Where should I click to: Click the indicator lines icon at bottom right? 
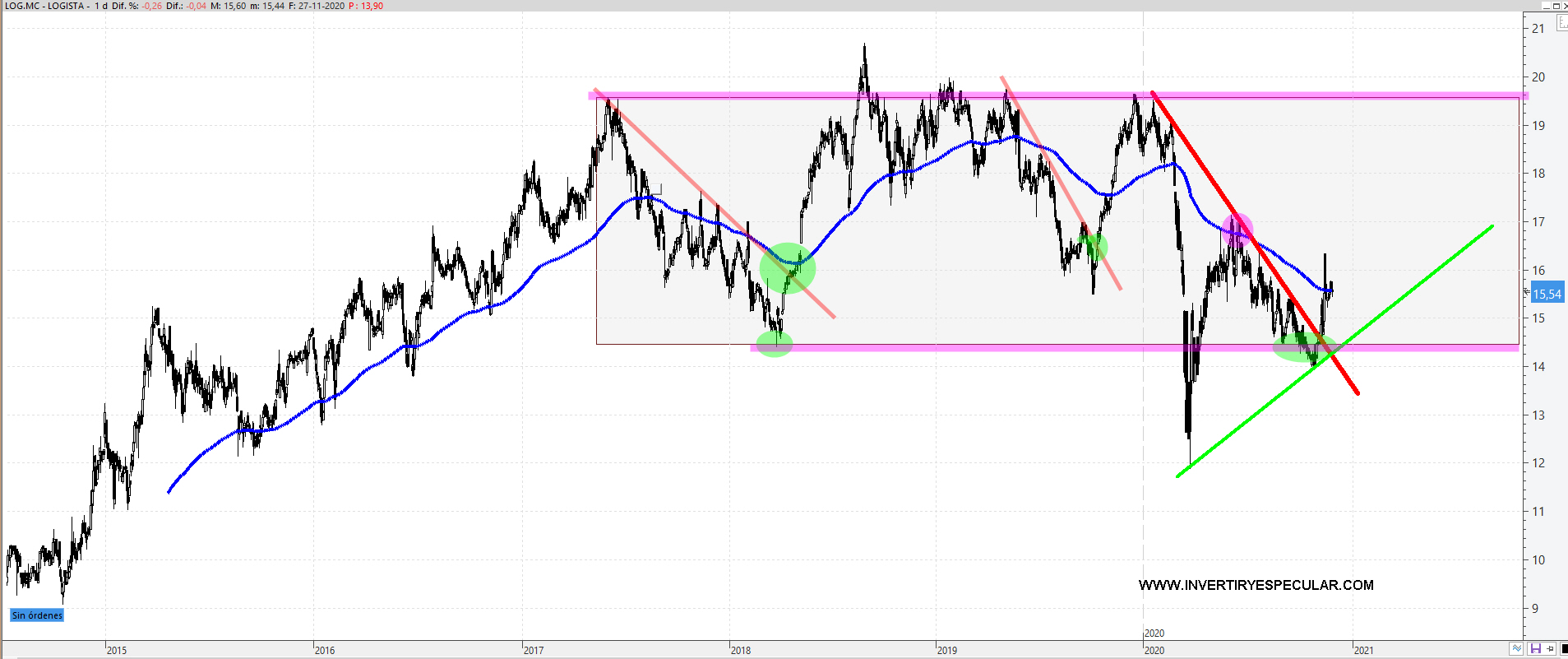click(x=1516, y=649)
